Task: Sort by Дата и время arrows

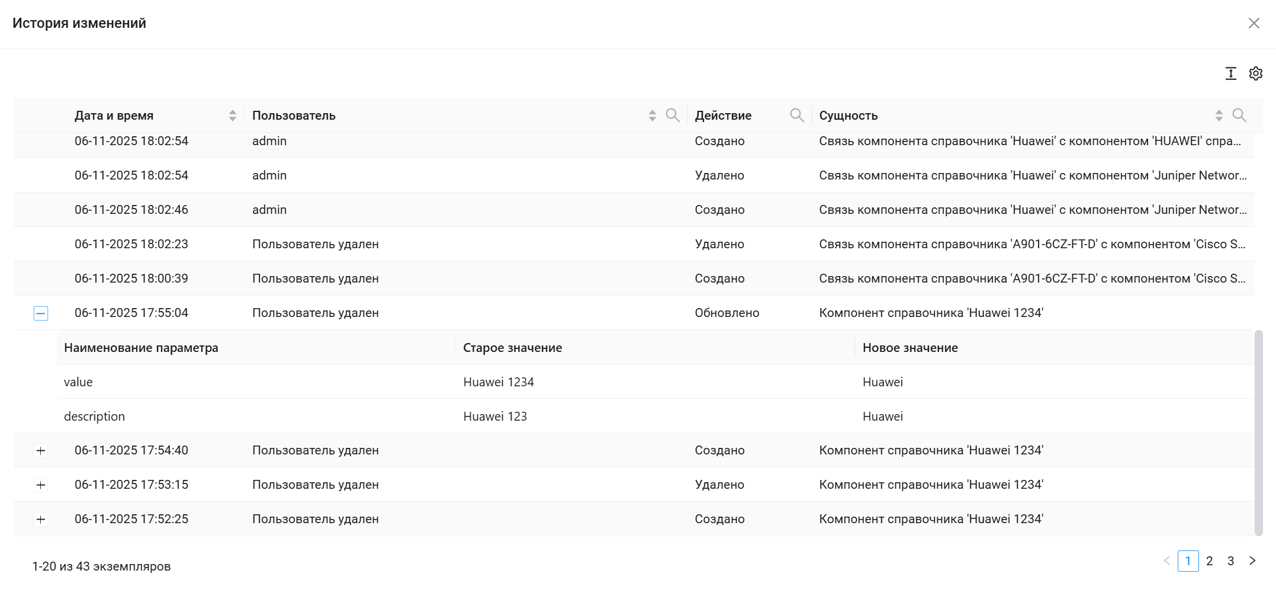Action: (x=232, y=116)
